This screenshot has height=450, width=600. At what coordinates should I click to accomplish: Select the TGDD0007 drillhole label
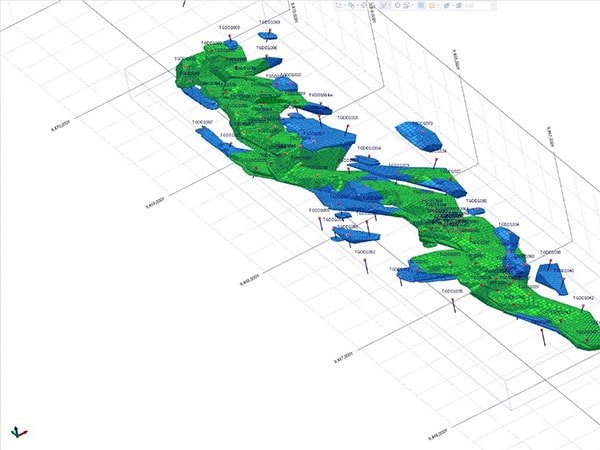coord(204,122)
